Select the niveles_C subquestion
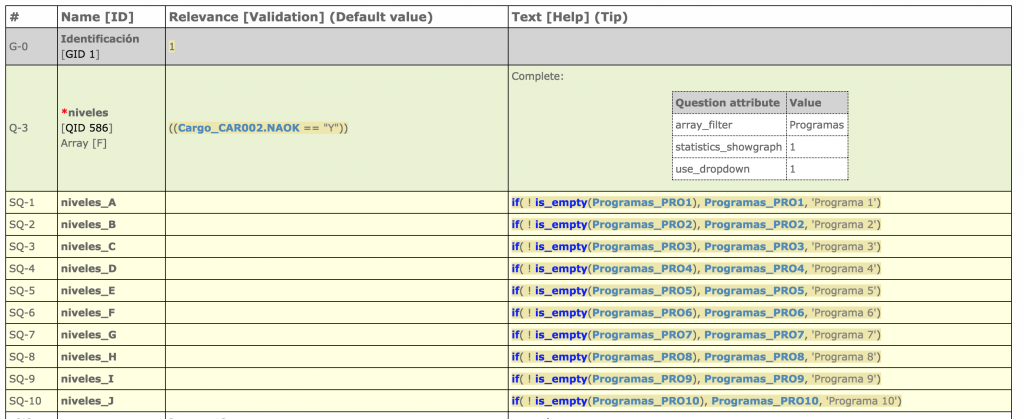The image size is (1024, 419). [x=88, y=247]
